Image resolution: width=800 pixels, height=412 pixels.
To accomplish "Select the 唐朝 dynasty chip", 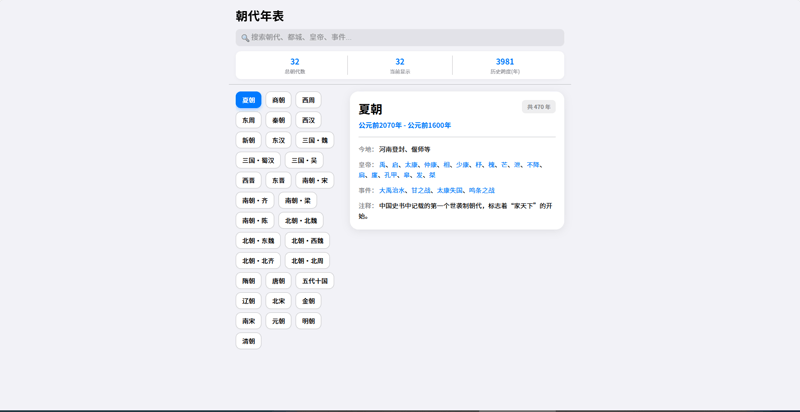I will (x=279, y=281).
